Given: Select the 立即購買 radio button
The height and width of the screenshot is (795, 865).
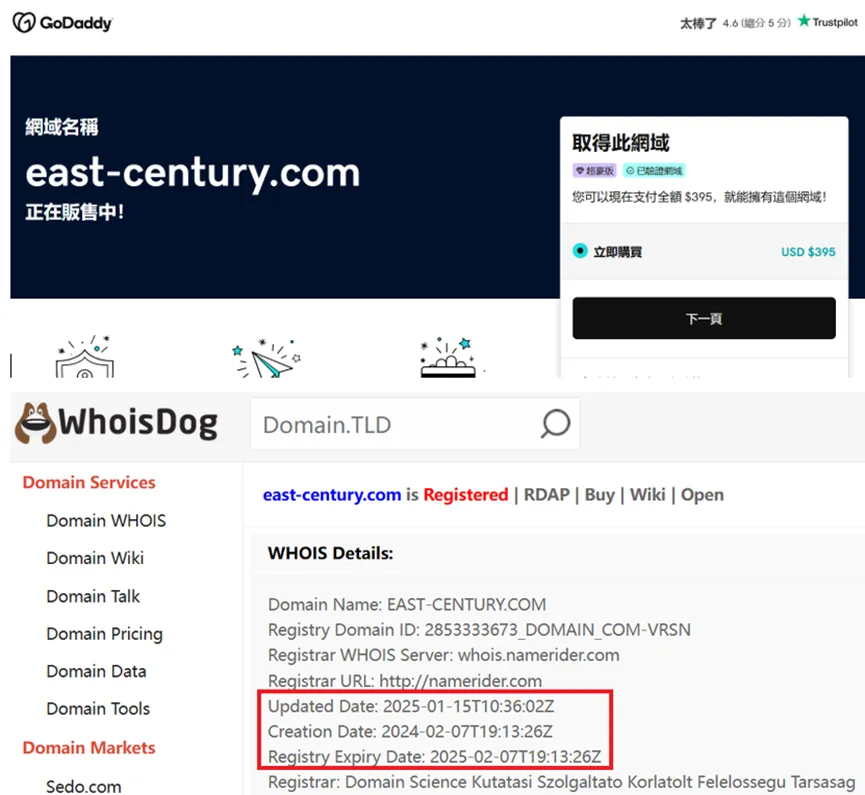Looking at the screenshot, I should (580, 251).
